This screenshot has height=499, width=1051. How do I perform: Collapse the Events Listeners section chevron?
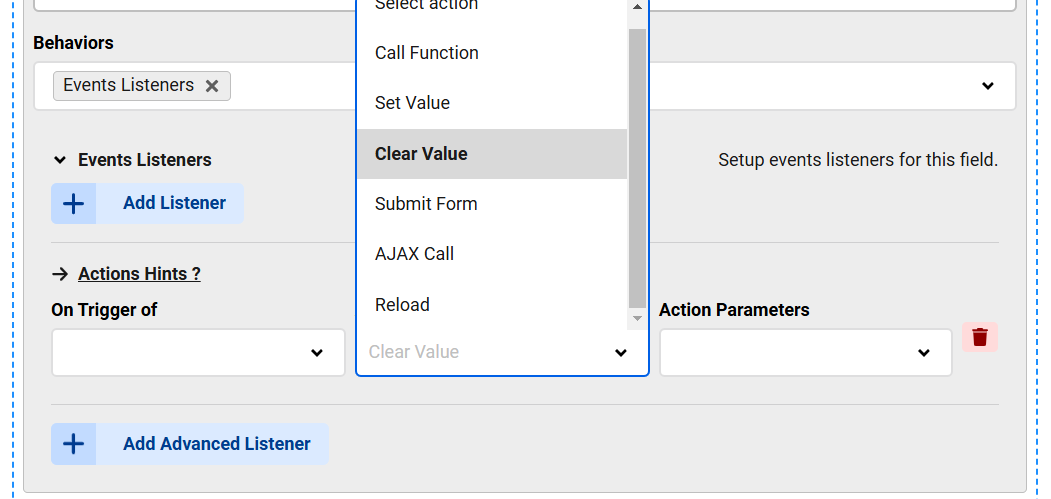60,160
